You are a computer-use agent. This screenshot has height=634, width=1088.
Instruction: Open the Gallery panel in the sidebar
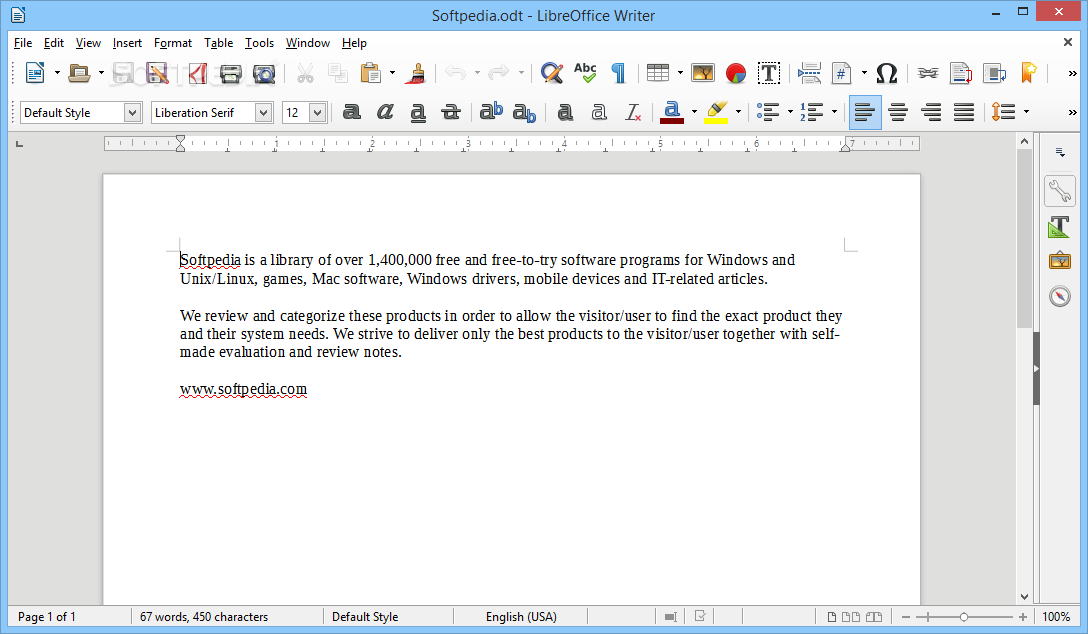1060,261
